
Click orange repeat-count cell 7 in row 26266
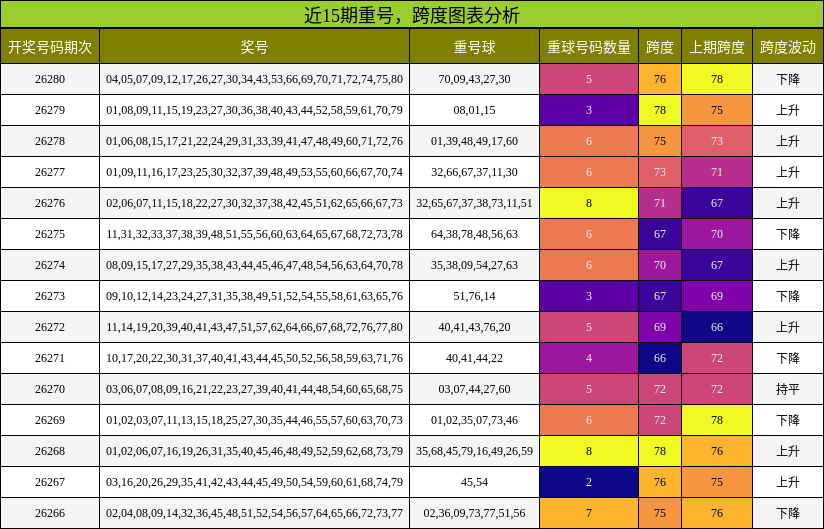589,513
